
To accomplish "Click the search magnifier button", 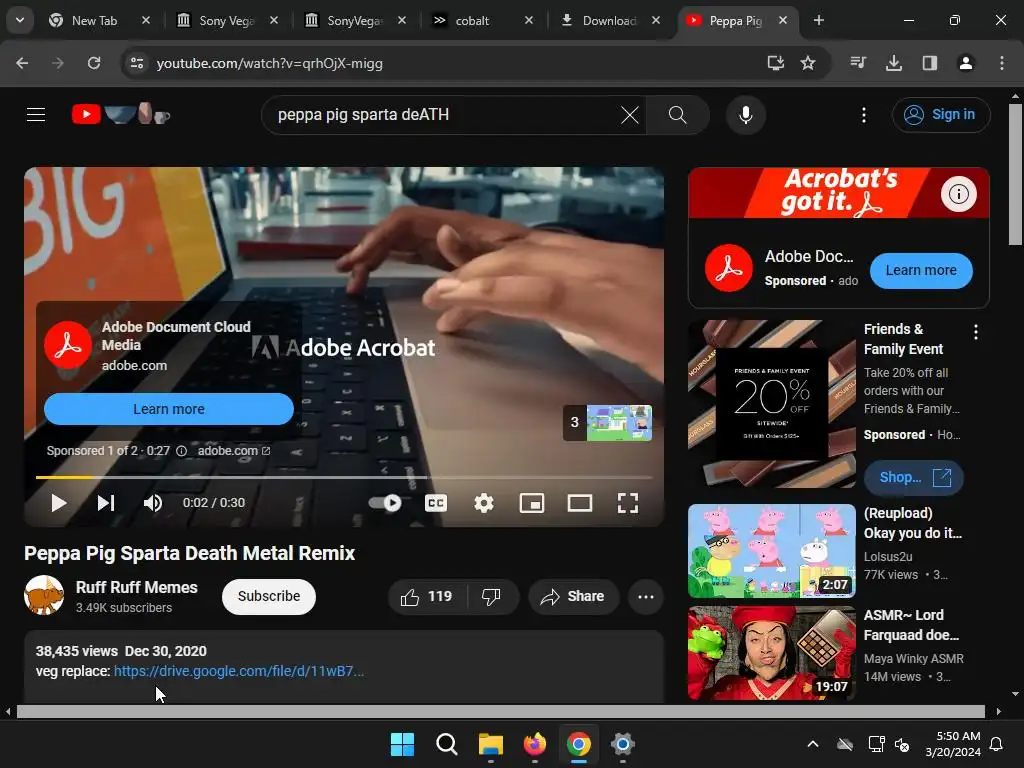I will [x=677, y=116].
